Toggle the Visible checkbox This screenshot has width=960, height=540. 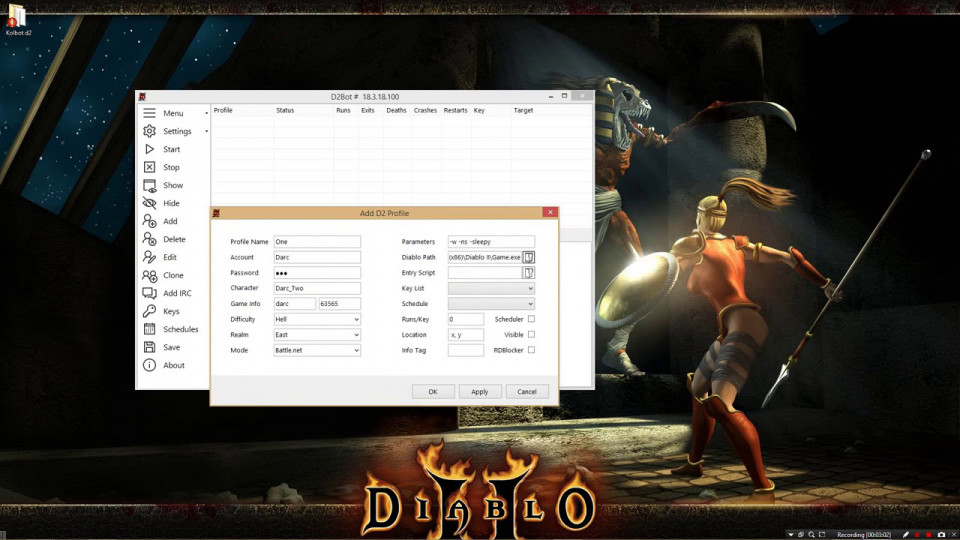(531, 334)
